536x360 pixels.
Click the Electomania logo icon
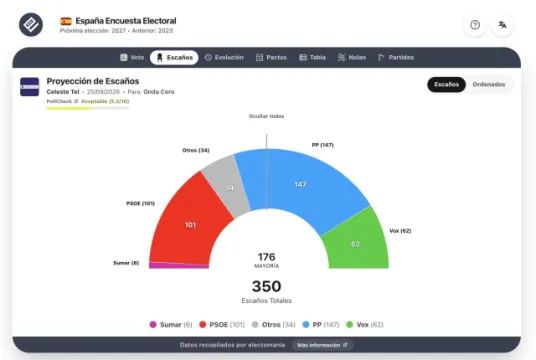coord(31,25)
